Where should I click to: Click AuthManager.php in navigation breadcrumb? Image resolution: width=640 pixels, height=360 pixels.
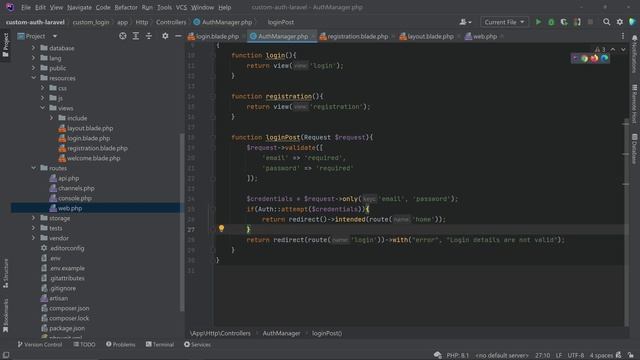(x=223, y=22)
